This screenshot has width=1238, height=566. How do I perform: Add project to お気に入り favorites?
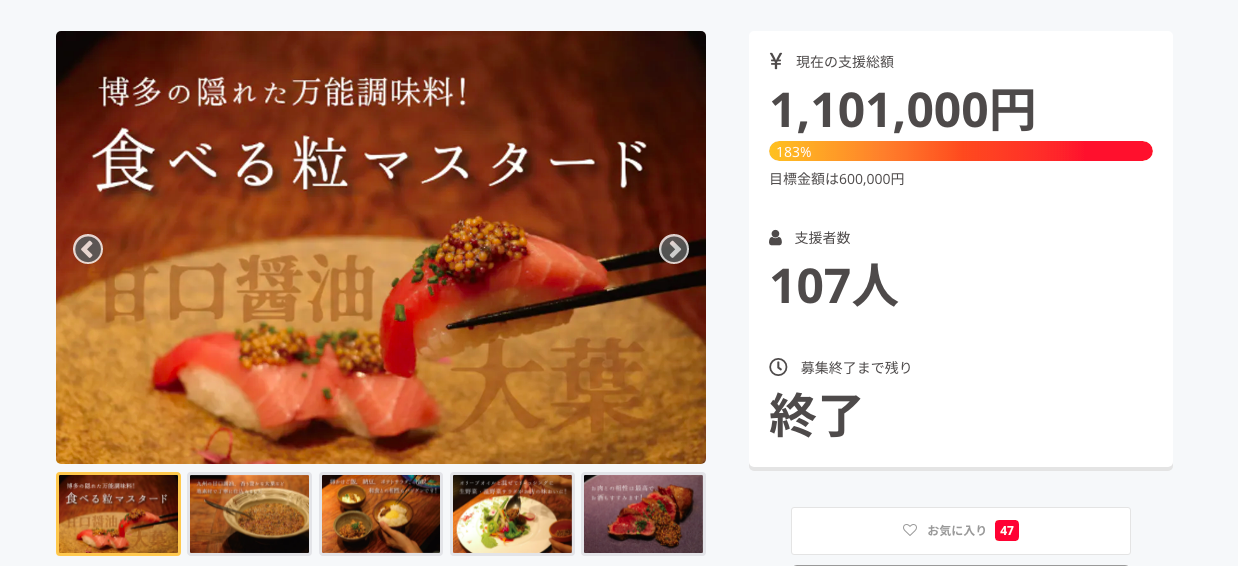click(x=961, y=531)
